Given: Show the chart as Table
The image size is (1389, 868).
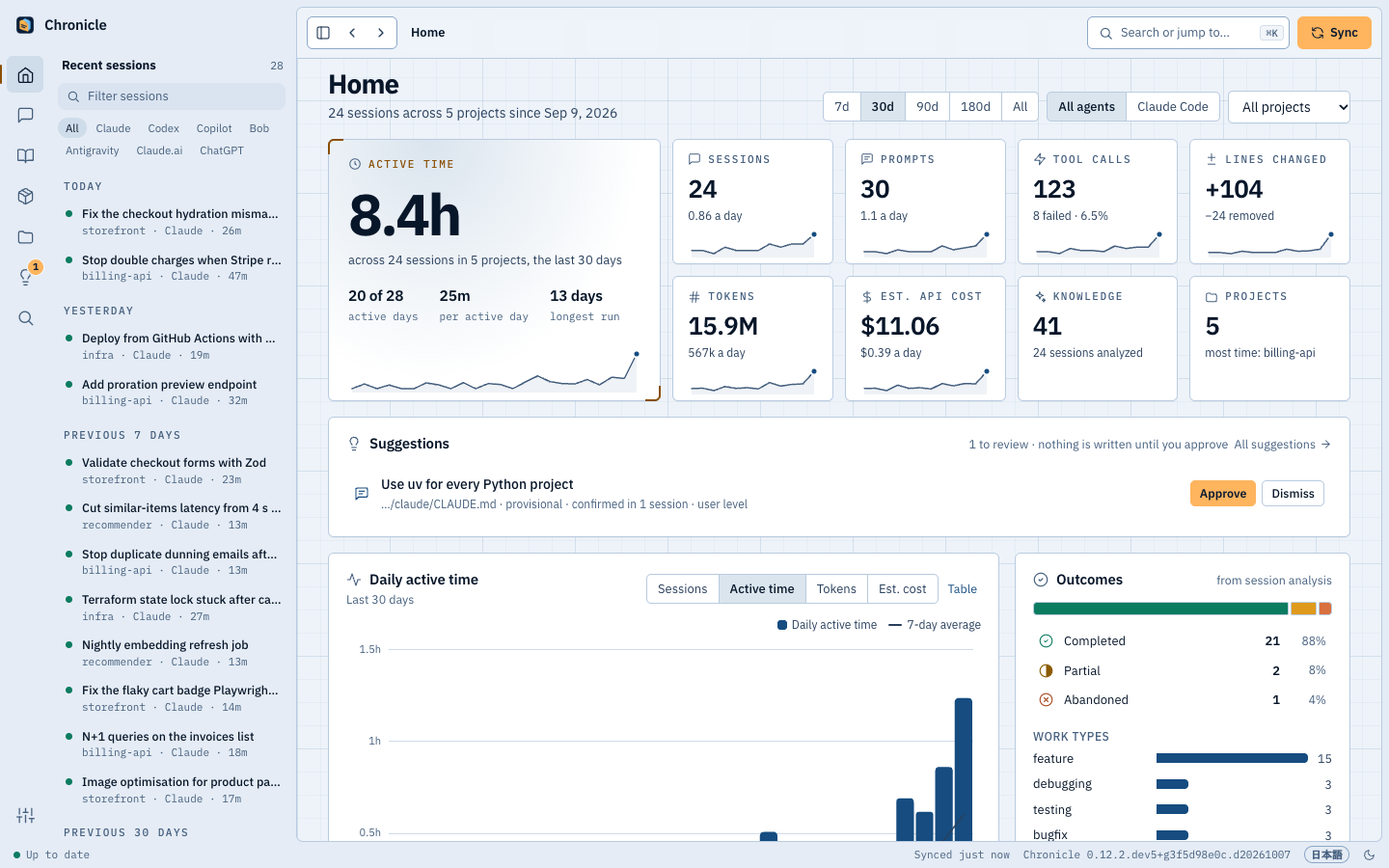Looking at the screenshot, I should pos(963,589).
